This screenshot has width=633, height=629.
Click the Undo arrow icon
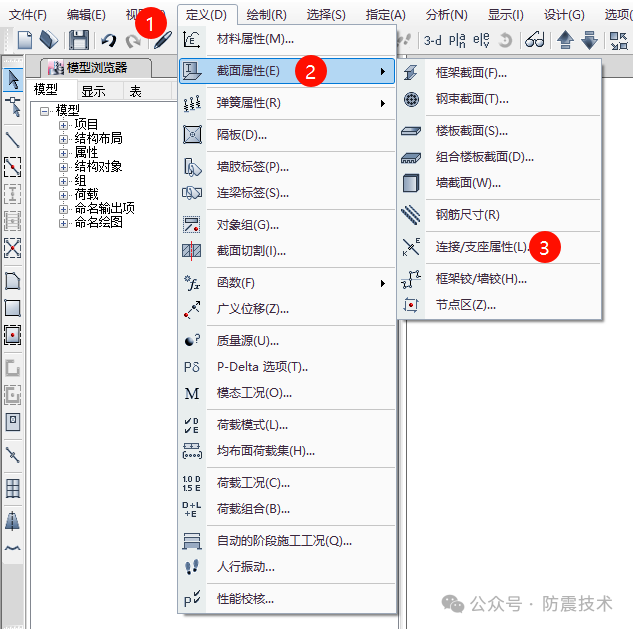(108, 40)
